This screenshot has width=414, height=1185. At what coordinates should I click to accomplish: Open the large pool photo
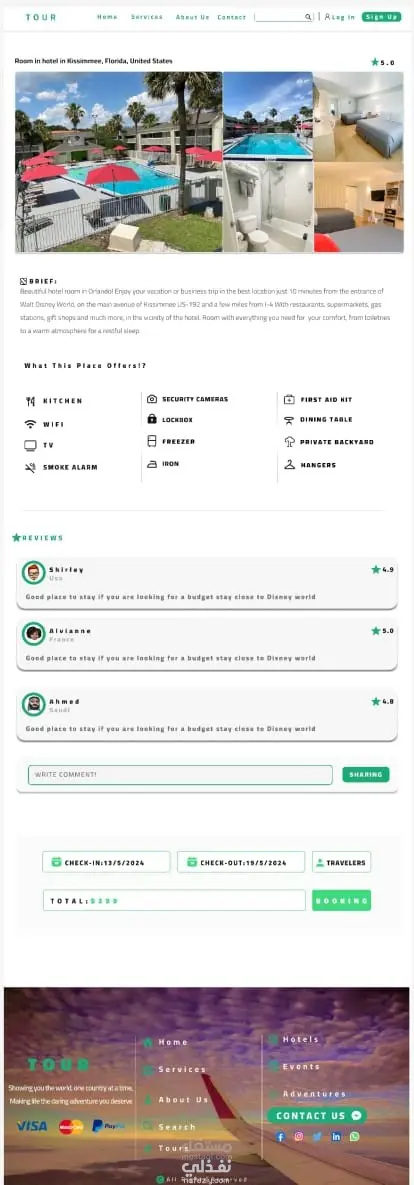click(119, 162)
